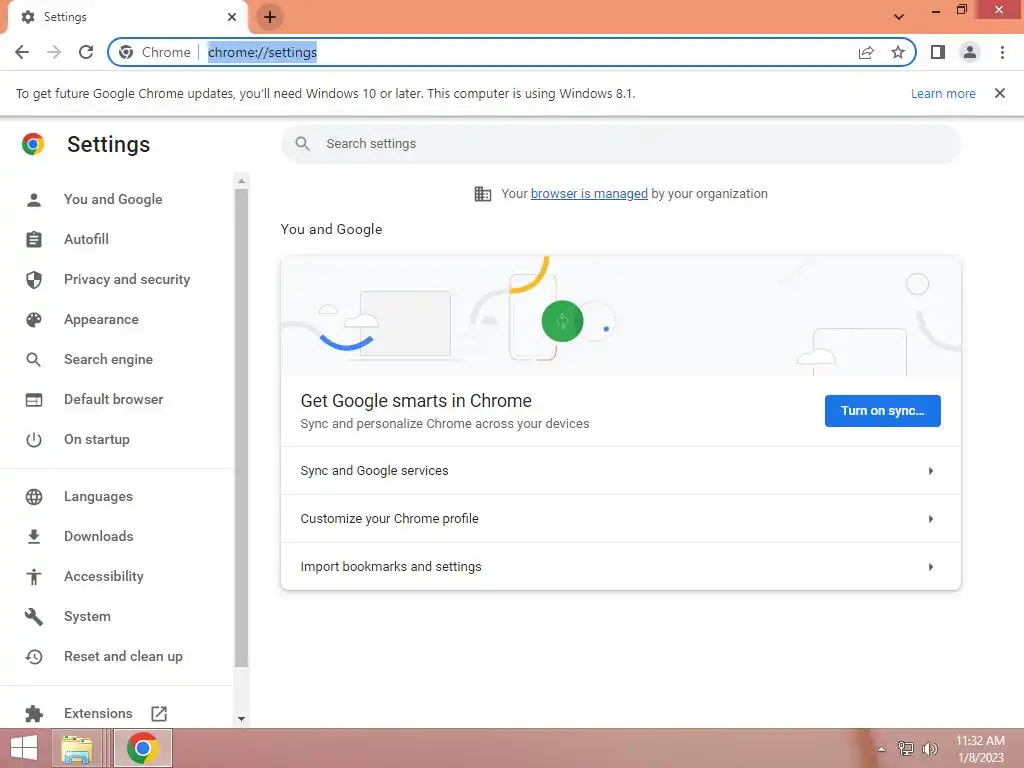The width and height of the screenshot is (1024, 768).
Task: Open Privacy and security section
Action: (x=127, y=280)
